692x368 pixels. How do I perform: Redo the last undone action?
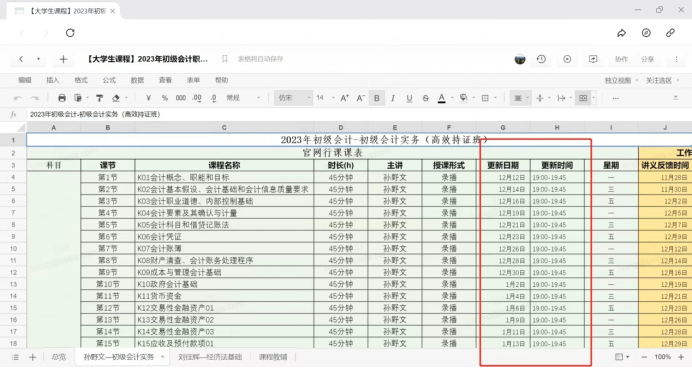(34, 98)
